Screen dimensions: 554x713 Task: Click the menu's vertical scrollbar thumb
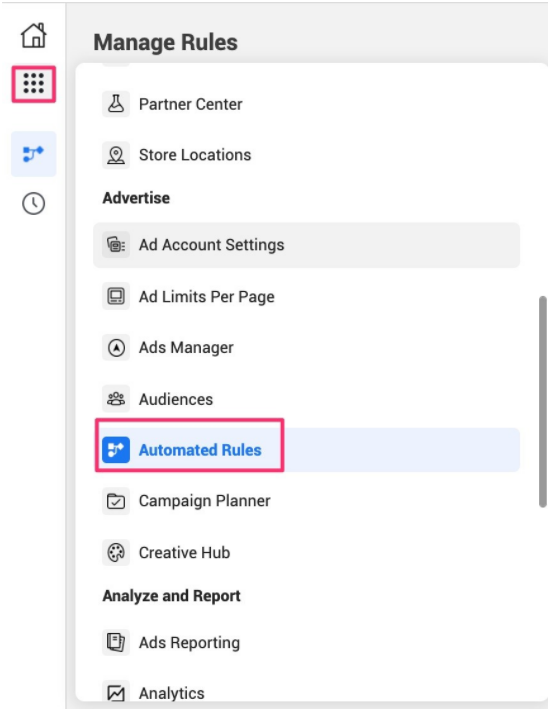click(x=542, y=402)
